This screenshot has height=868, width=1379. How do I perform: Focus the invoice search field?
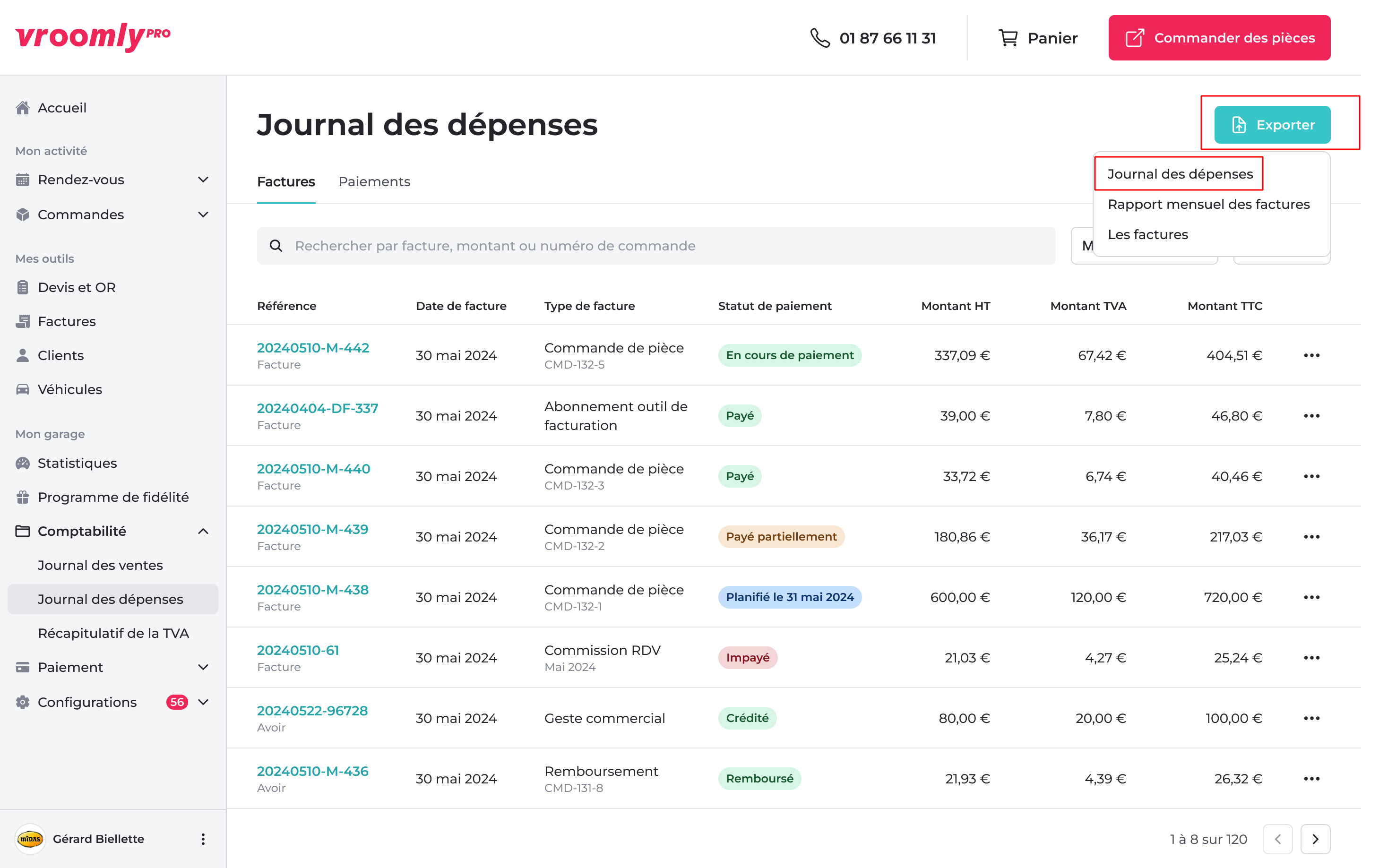point(656,246)
